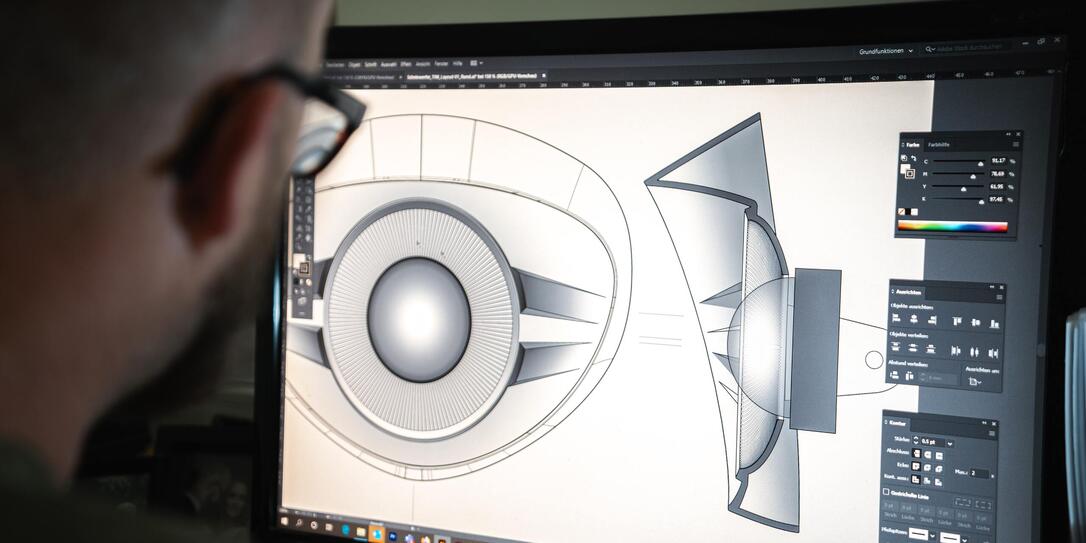Viewport: 1086px width, 543px height.
Task: Click the Max miter limit field
Action: pos(979,473)
